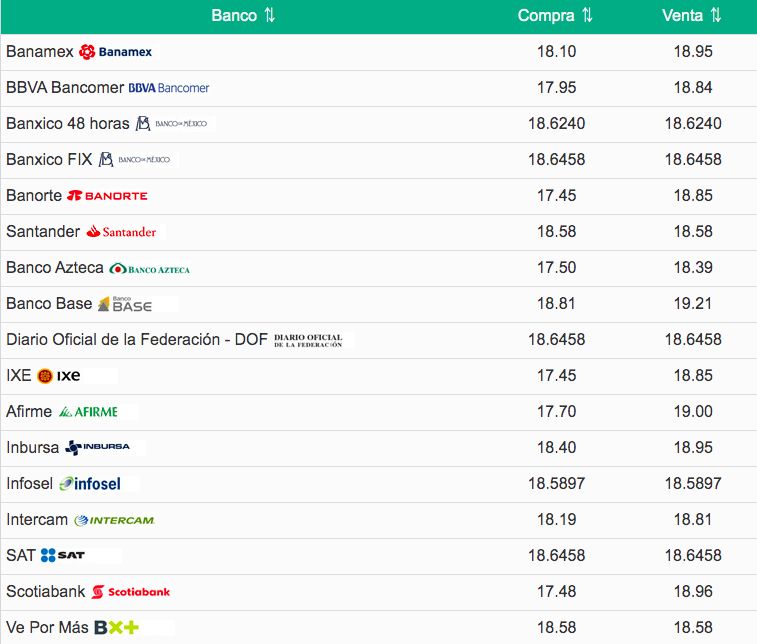Click Banco Azteca compra value 17.50
The width and height of the screenshot is (757, 644).
click(x=557, y=267)
